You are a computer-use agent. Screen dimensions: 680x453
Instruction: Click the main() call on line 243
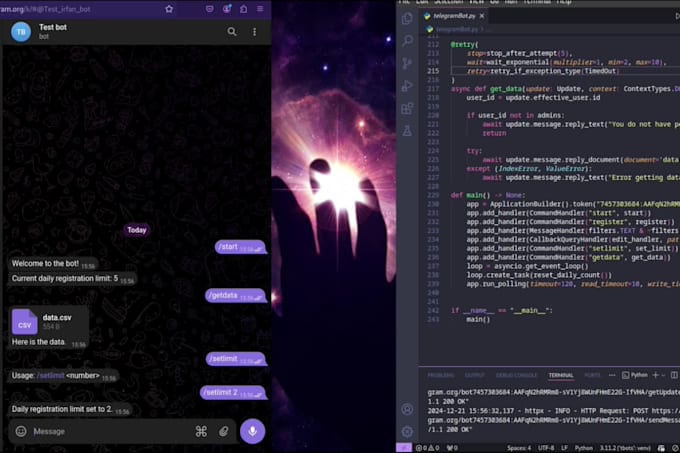click(x=478, y=319)
